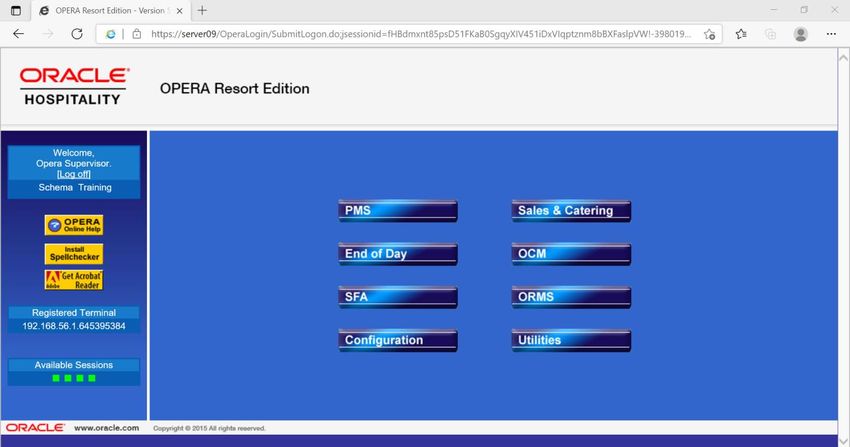The width and height of the screenshot is (850, 447).
Task: Open the Configuration module
Action: point(398,341)
